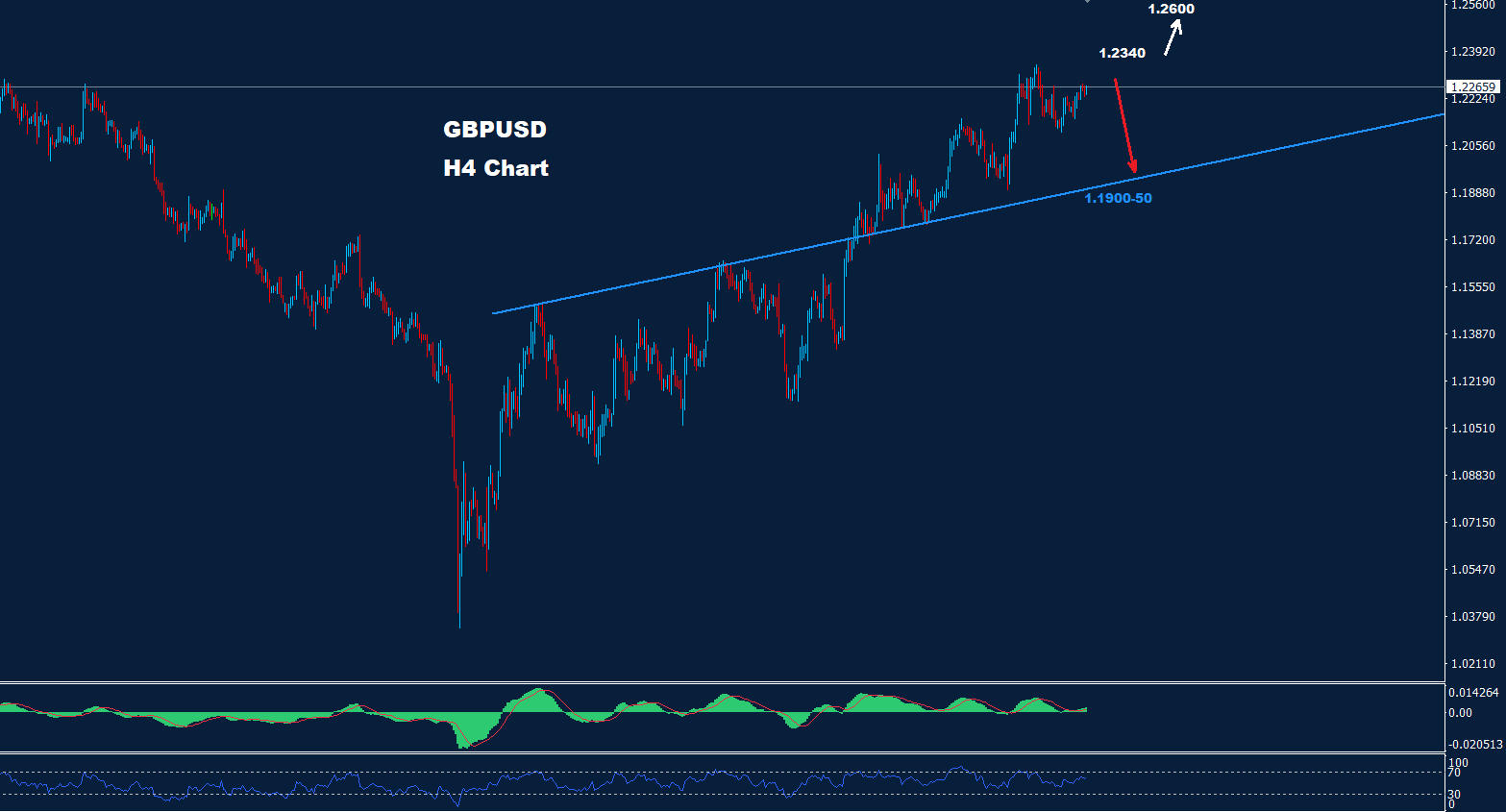Click the MACD scale value 0.014264
This screenshot has height=812, width=1506.
1473,693
